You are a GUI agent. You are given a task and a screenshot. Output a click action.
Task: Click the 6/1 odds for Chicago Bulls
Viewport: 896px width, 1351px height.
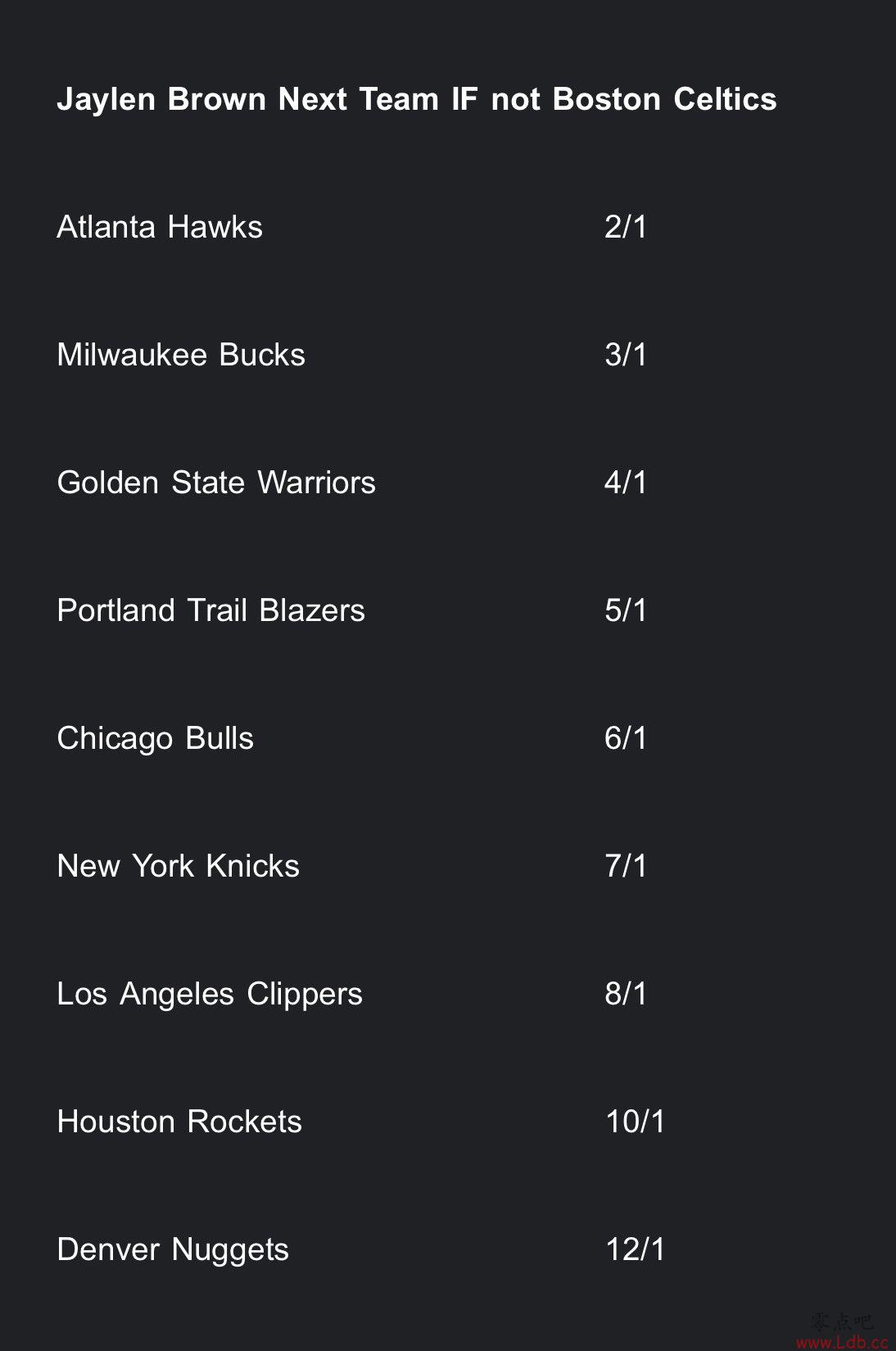[626, 738]
